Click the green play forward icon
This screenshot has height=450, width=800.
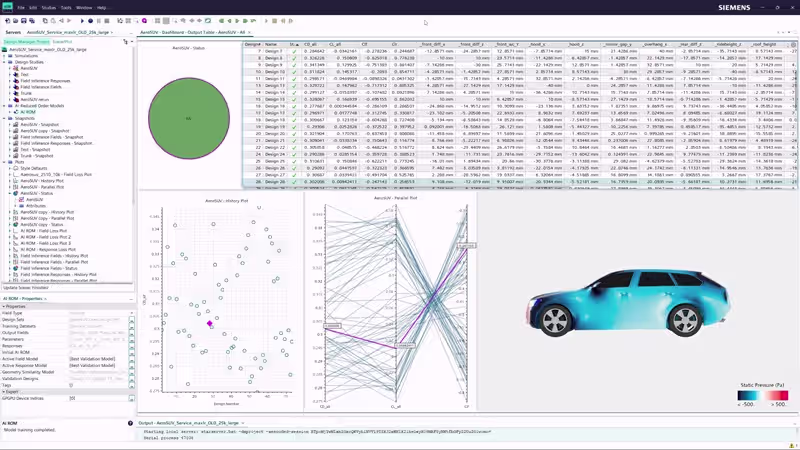[237, 21]
